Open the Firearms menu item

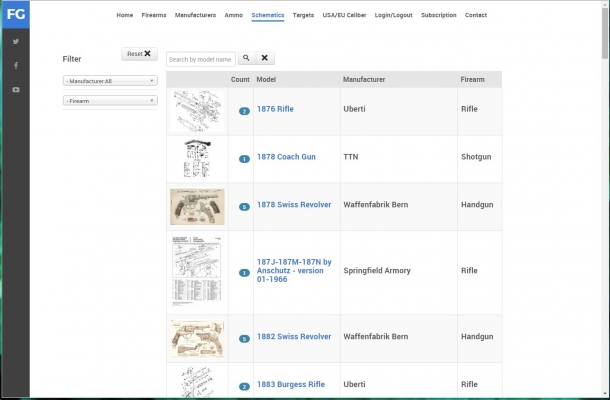point(154,15)
